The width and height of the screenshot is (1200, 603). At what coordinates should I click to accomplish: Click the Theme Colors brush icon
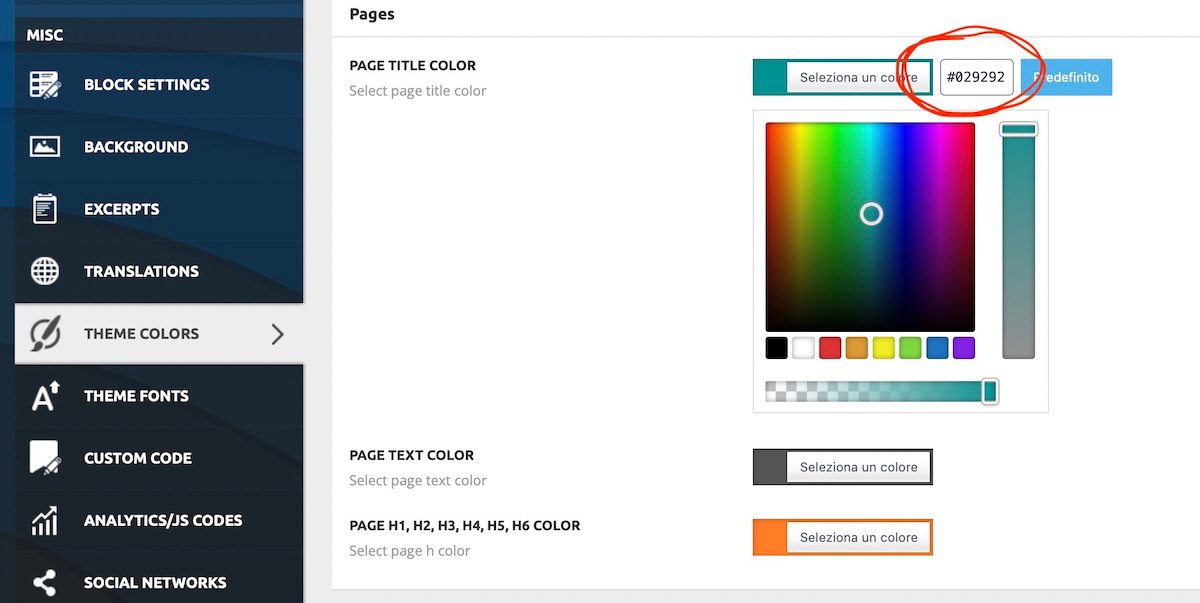tap(45, 333)
